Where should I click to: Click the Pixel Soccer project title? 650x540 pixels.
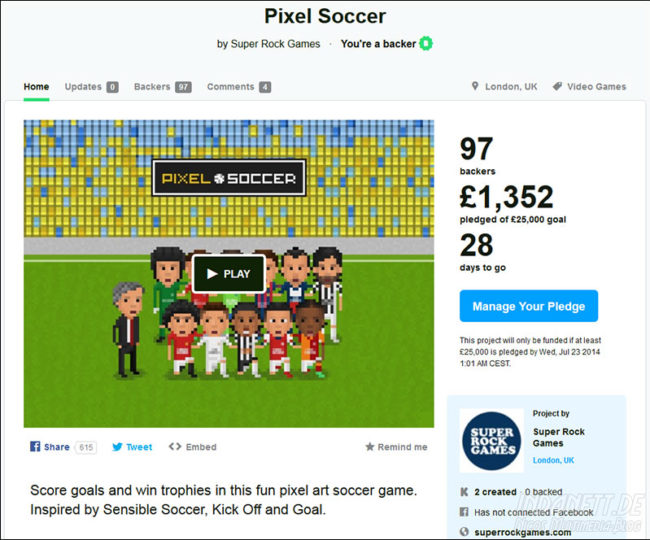325,16
